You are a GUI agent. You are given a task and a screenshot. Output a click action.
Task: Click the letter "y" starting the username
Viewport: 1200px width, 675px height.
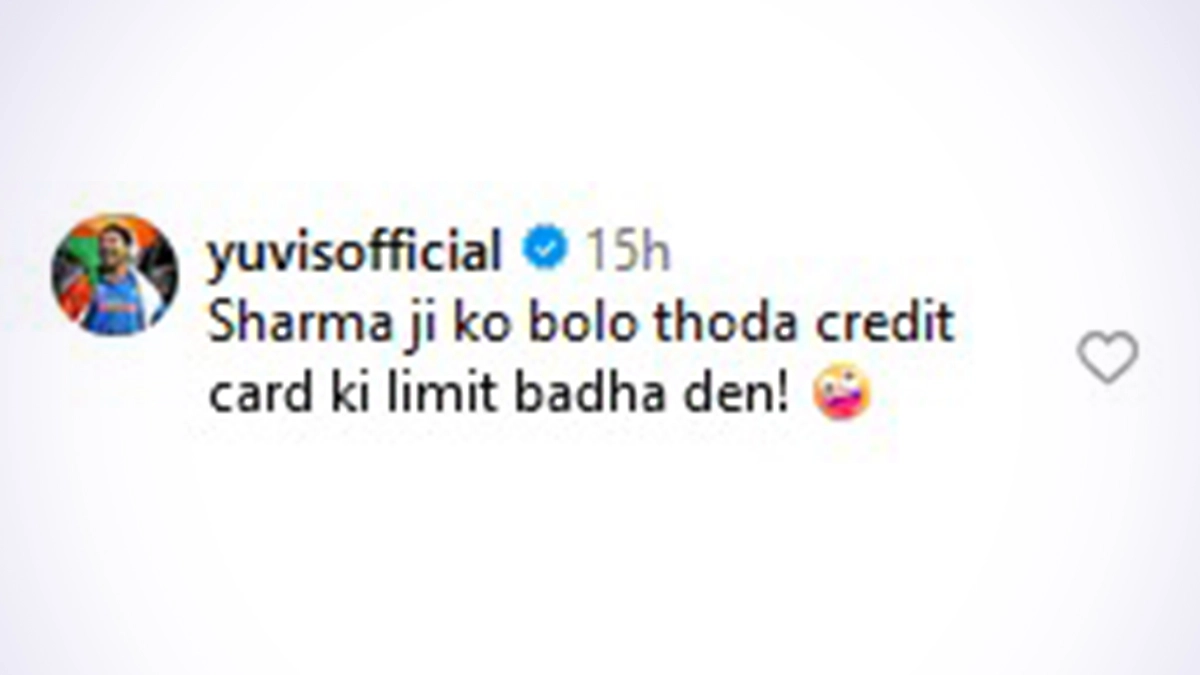[221, 260]
